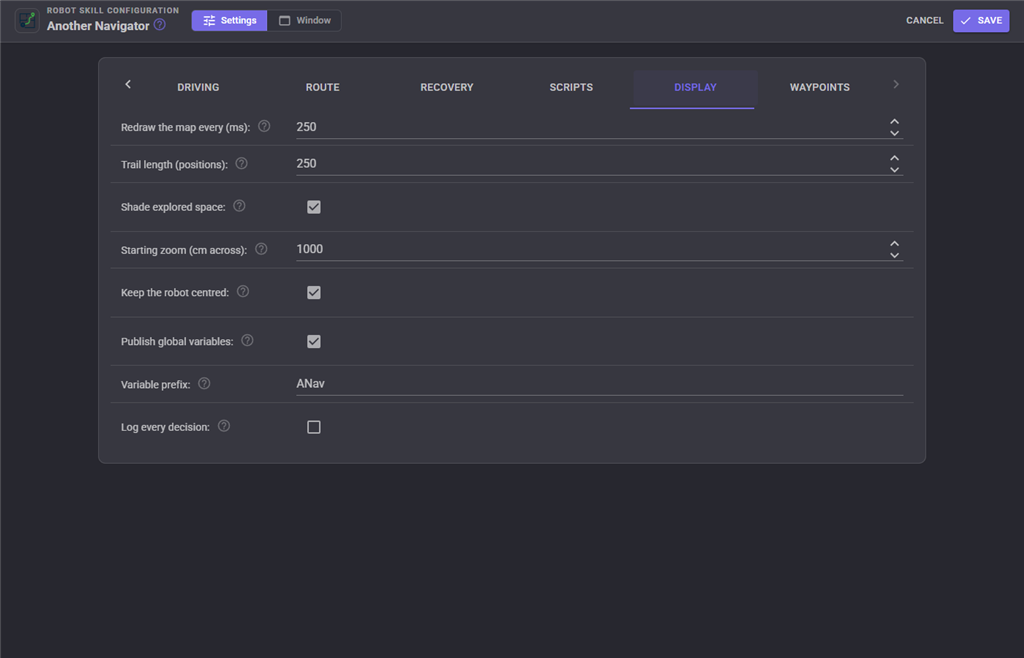The image size is (1024, 658).
Task: Open help for Trail length (positions)
Action: pos(242,163)
